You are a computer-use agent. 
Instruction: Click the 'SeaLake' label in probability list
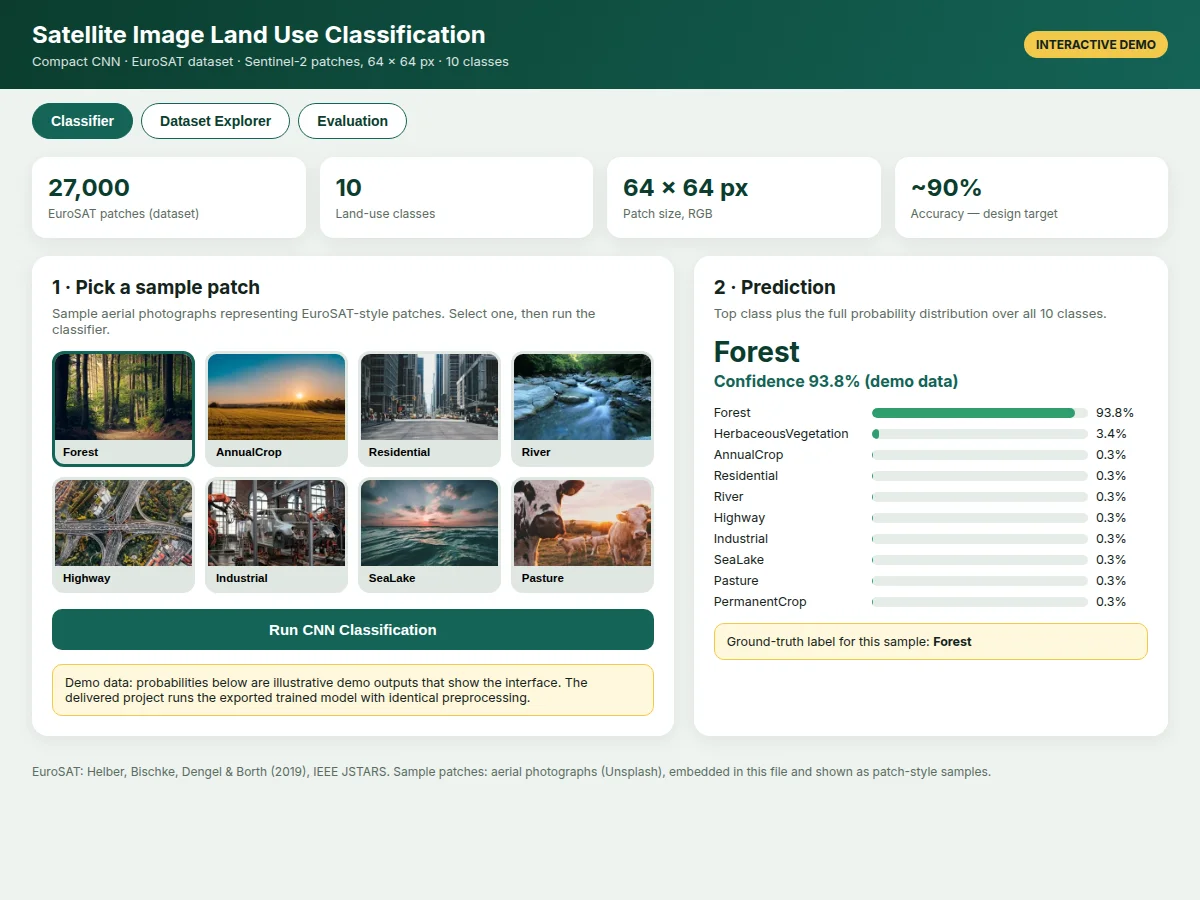coord(739,560)
